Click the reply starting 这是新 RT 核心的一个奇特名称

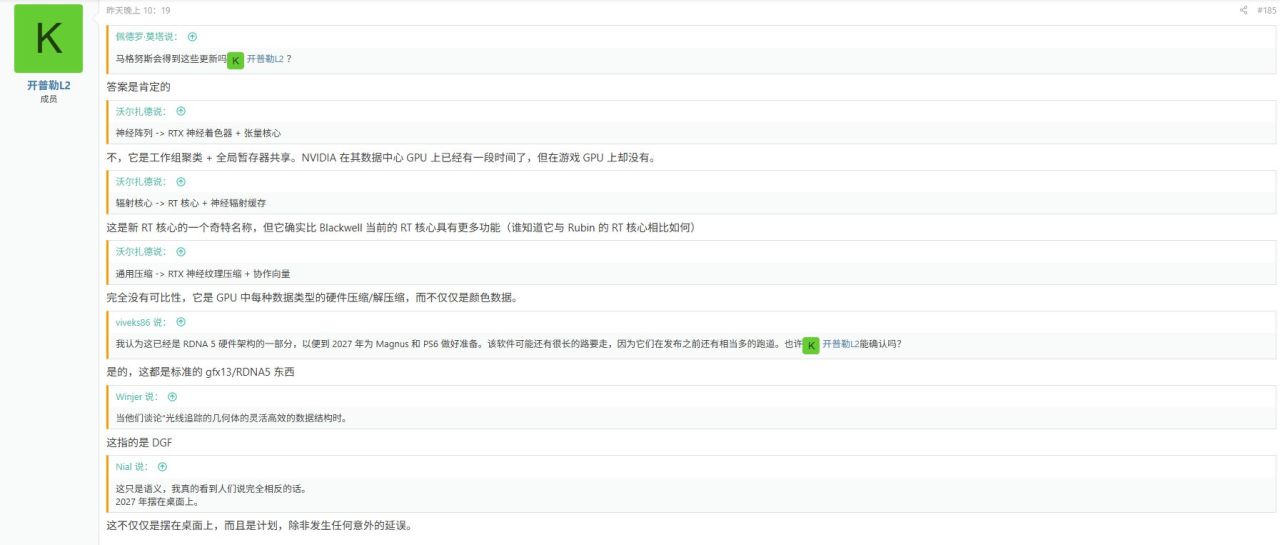(x=401, y=227)
